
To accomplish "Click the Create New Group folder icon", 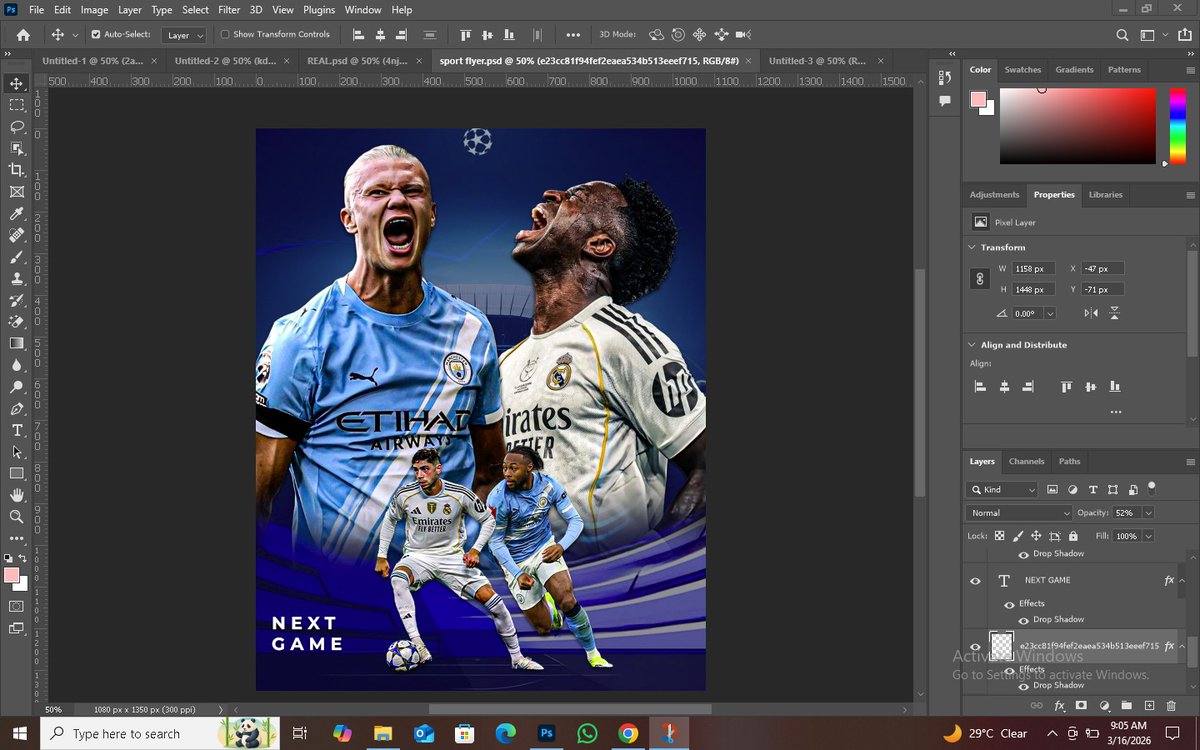I will (1126, 706).
